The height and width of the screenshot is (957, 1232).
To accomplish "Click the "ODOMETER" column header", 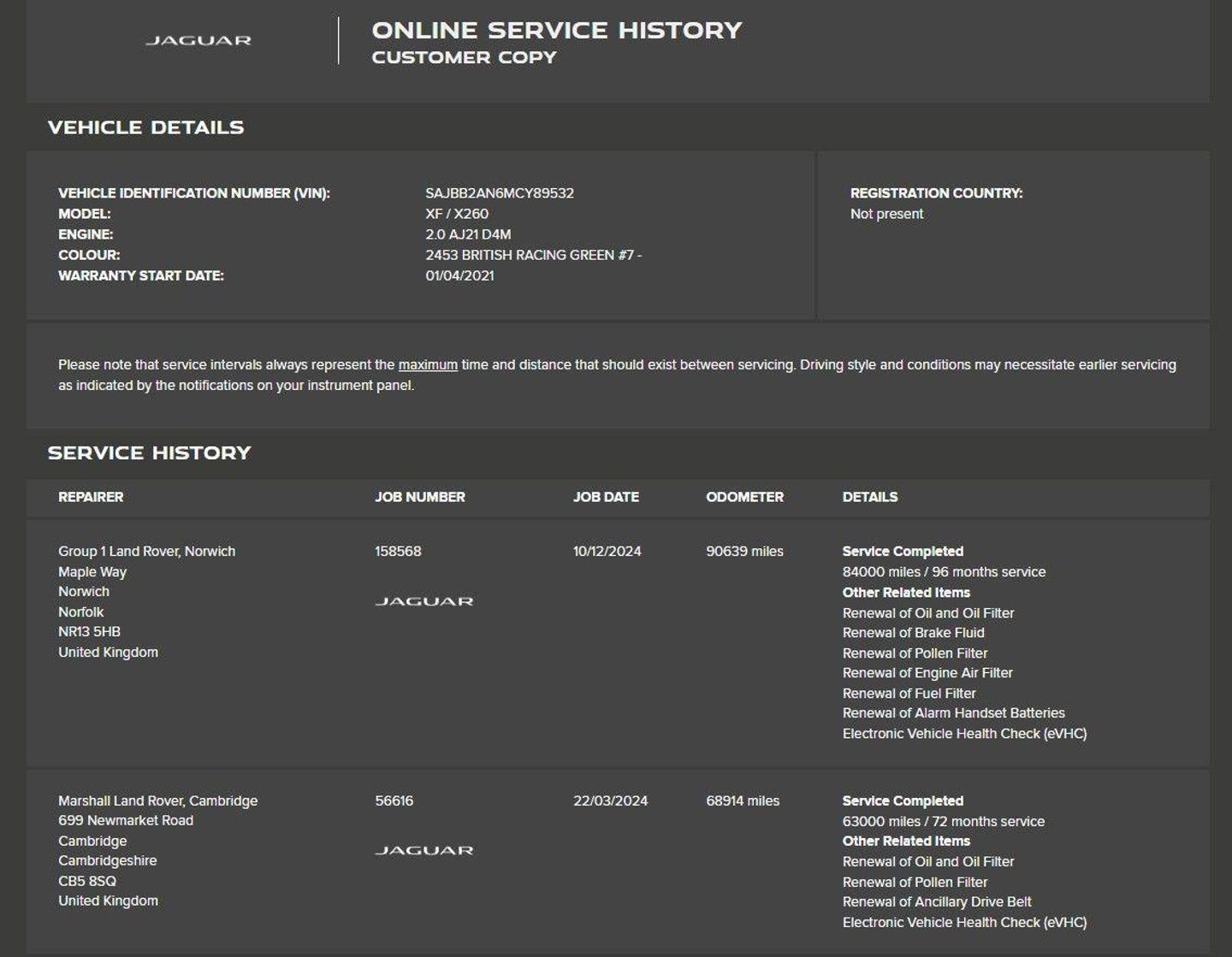I will click(745, 497).
